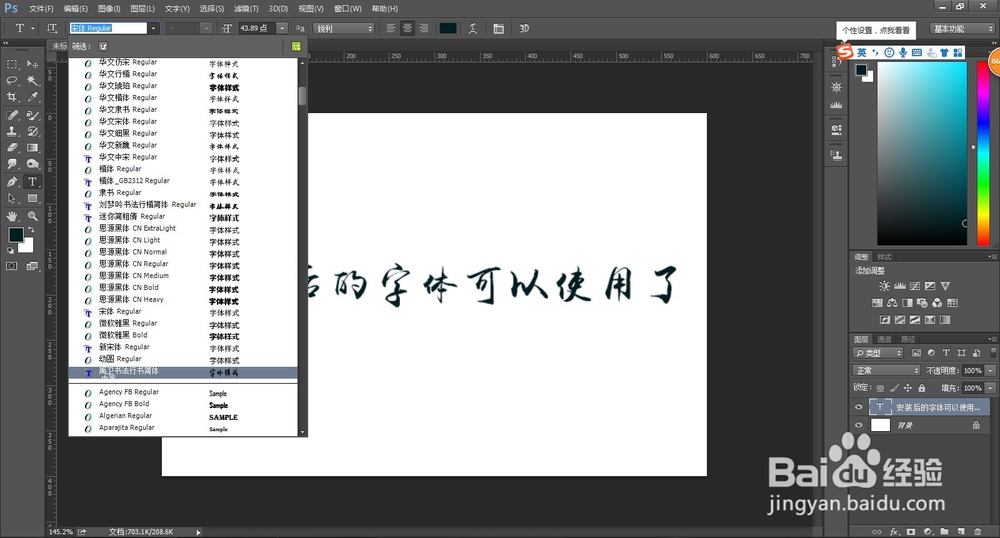Select the Gradient tool

33,147
